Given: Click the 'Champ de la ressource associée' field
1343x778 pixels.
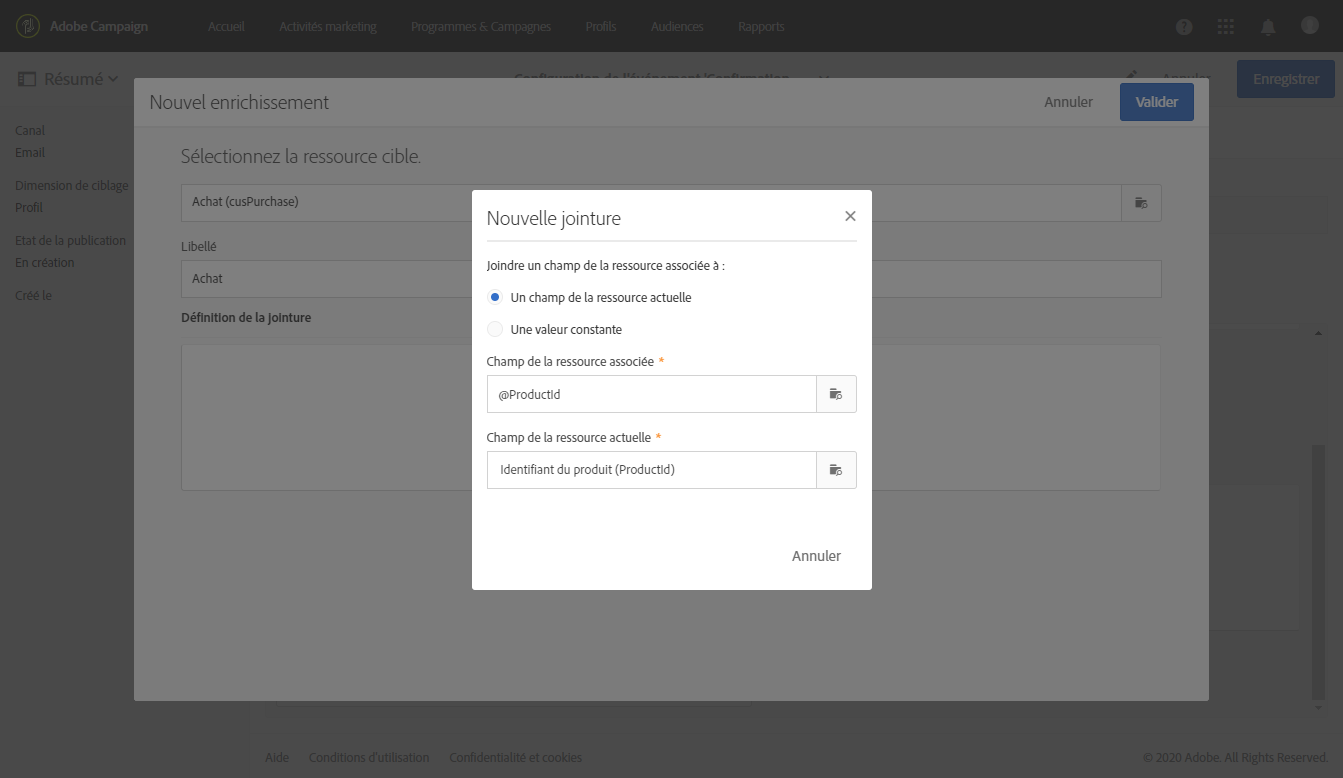Looking at the screenshot, I should (651, 394).
